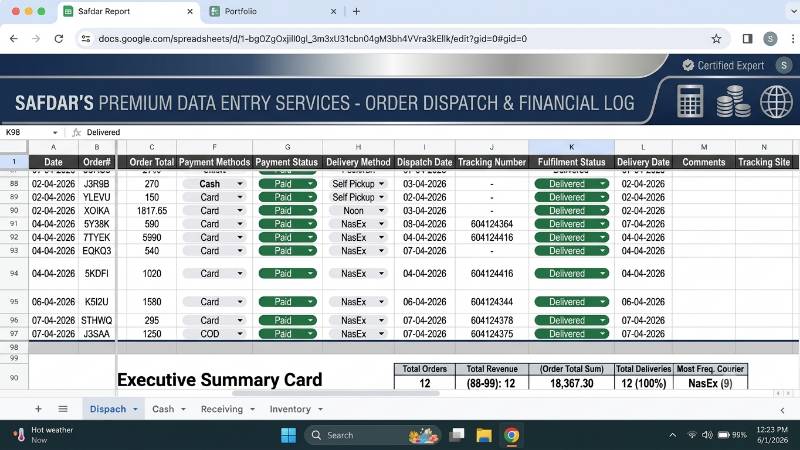Image resolution: width=800 pixels, height=450 pixels.
Task: Open Payment Method dropdown for order J3R9B
Action: coord(240,184)
